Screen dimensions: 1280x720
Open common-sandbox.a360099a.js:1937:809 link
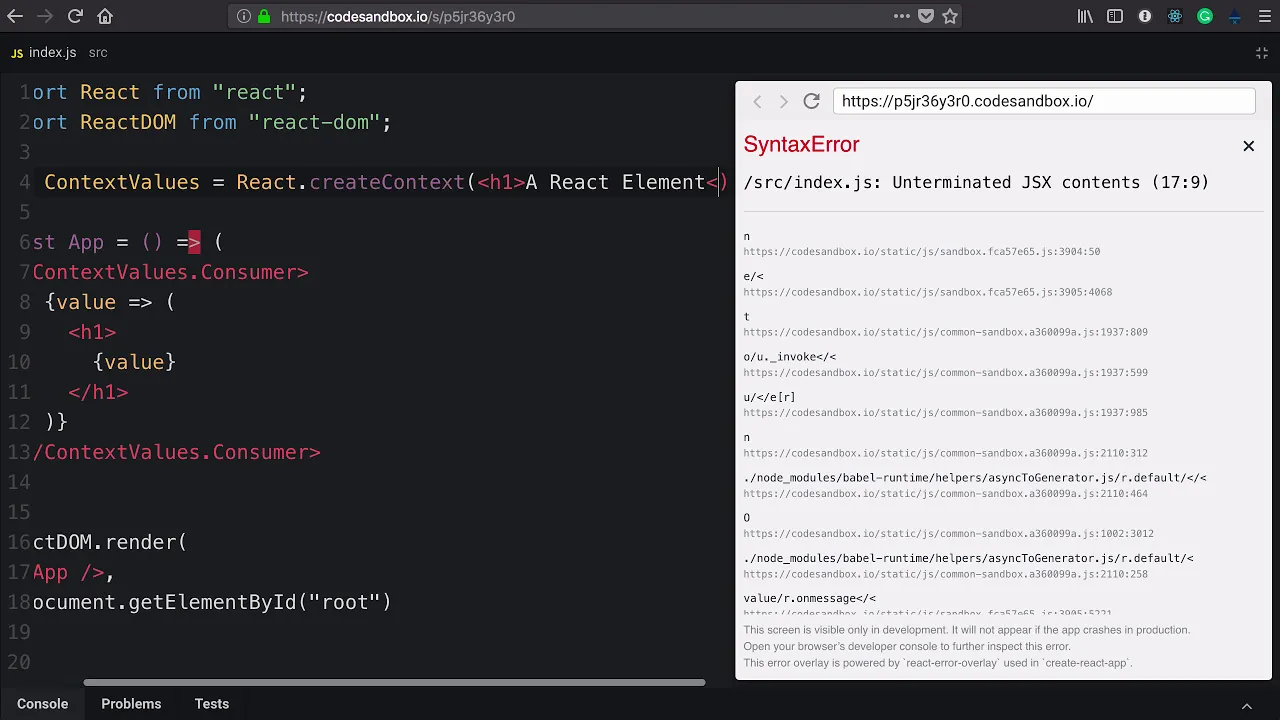[x=945, y=332]
